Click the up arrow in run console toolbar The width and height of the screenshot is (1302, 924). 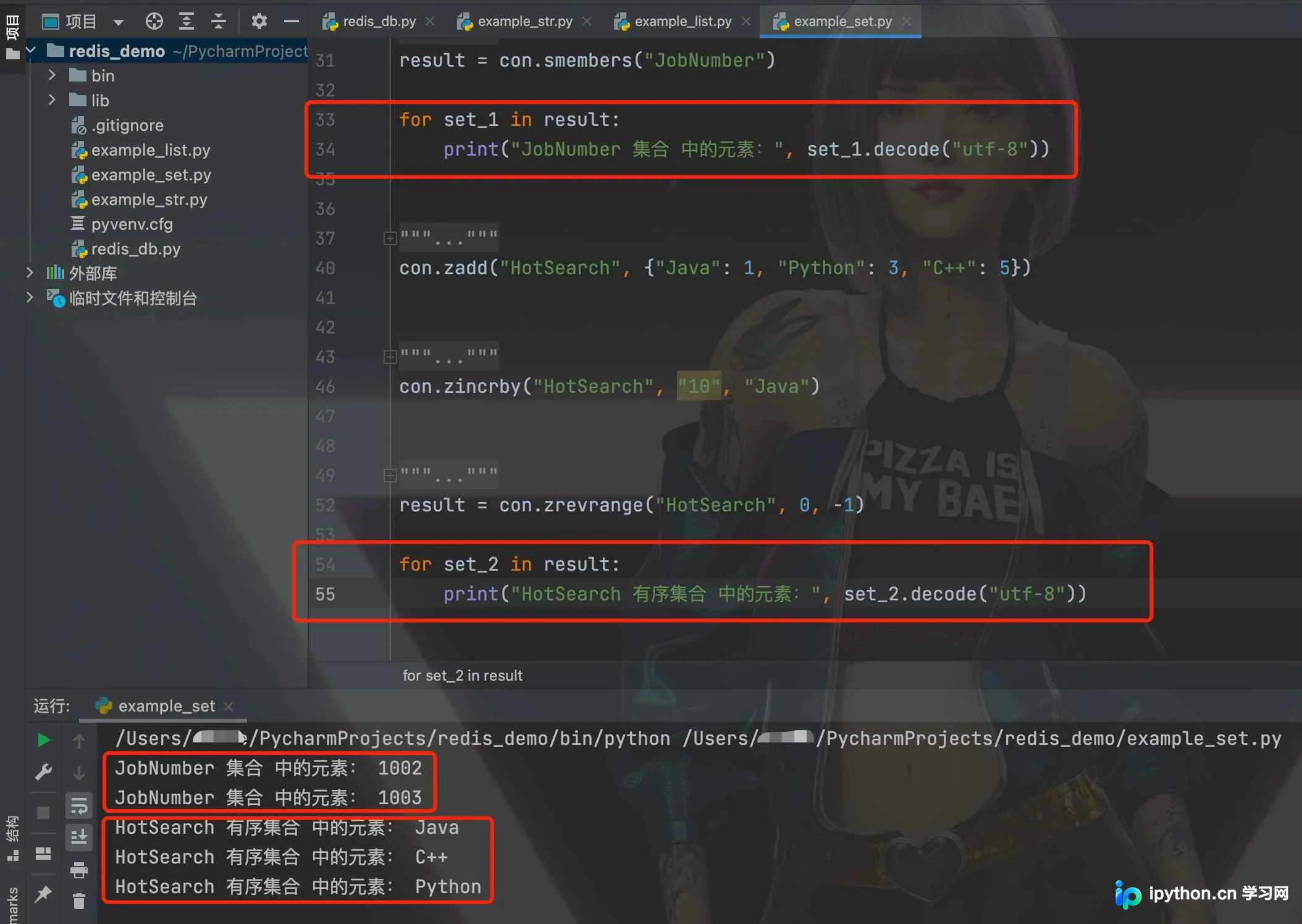coord(79,741)
